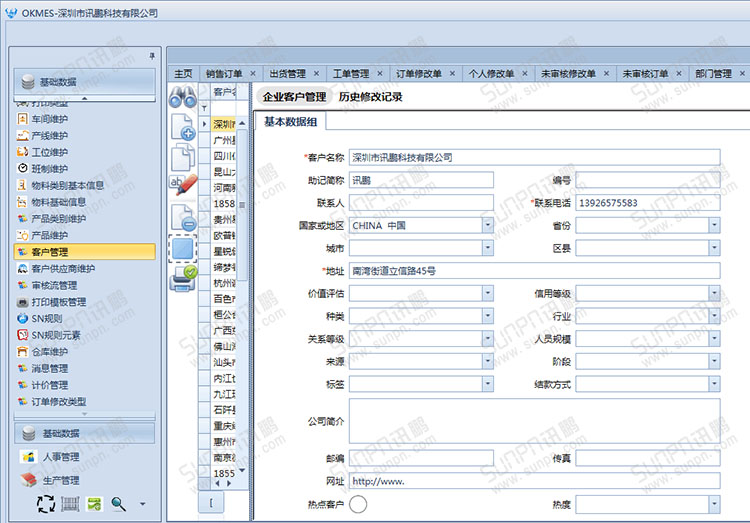This screenshot has width=750, height=523.
Task: Open 生产管理 section in sidebar
Action: [x=61, y=480]
